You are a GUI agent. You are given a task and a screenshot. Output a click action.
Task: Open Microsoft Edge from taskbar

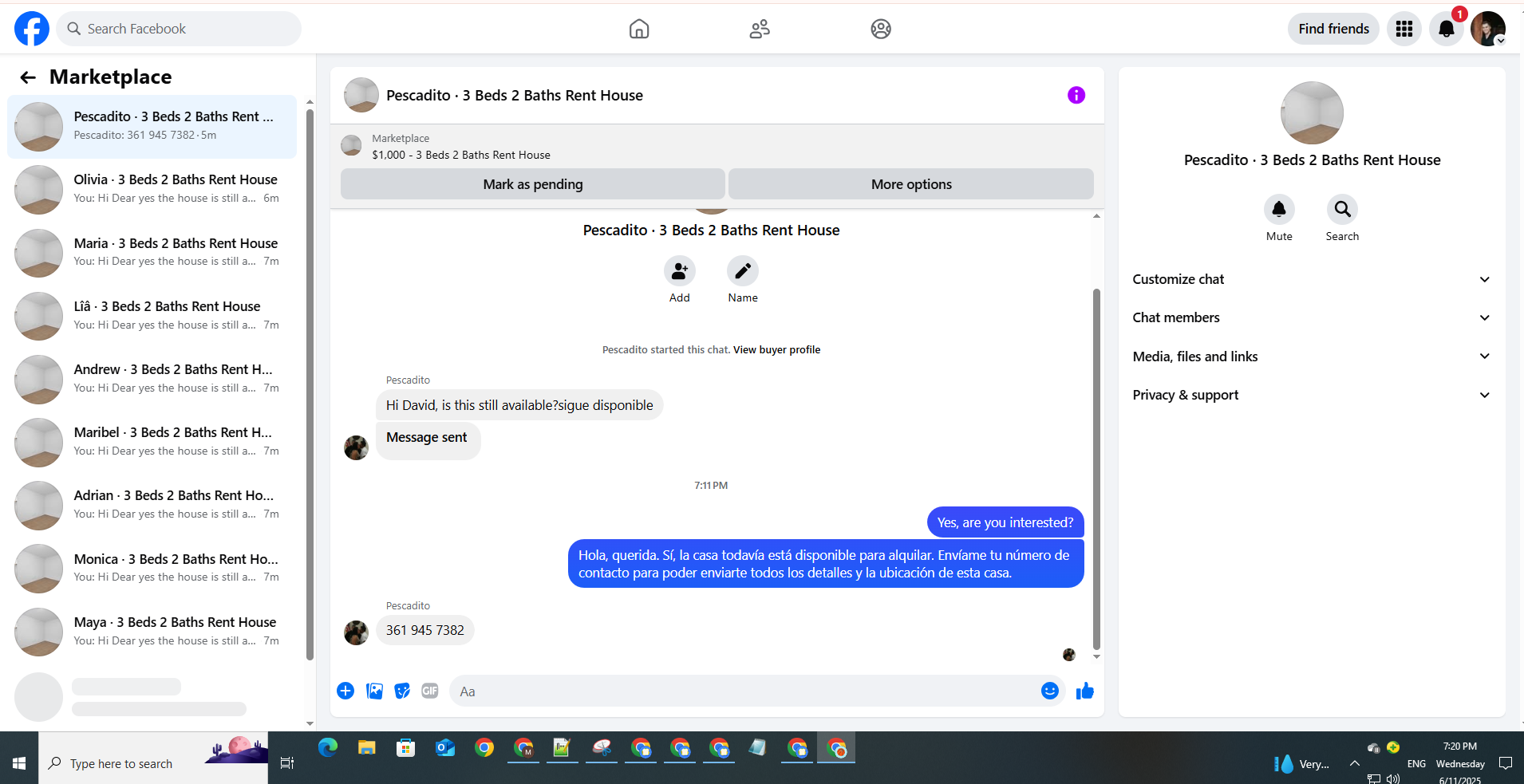point(328,748)
